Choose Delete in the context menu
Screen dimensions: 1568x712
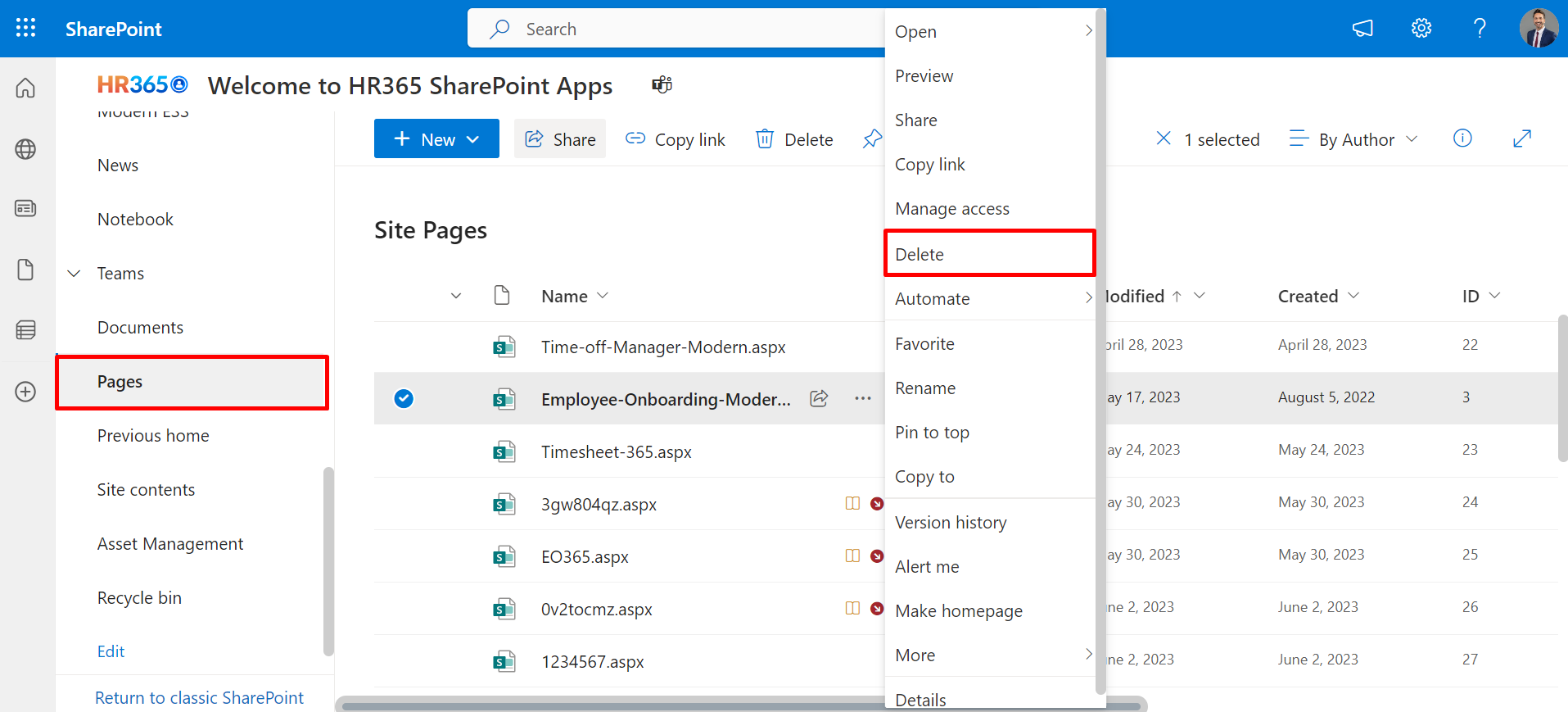[x=990, y=254]
